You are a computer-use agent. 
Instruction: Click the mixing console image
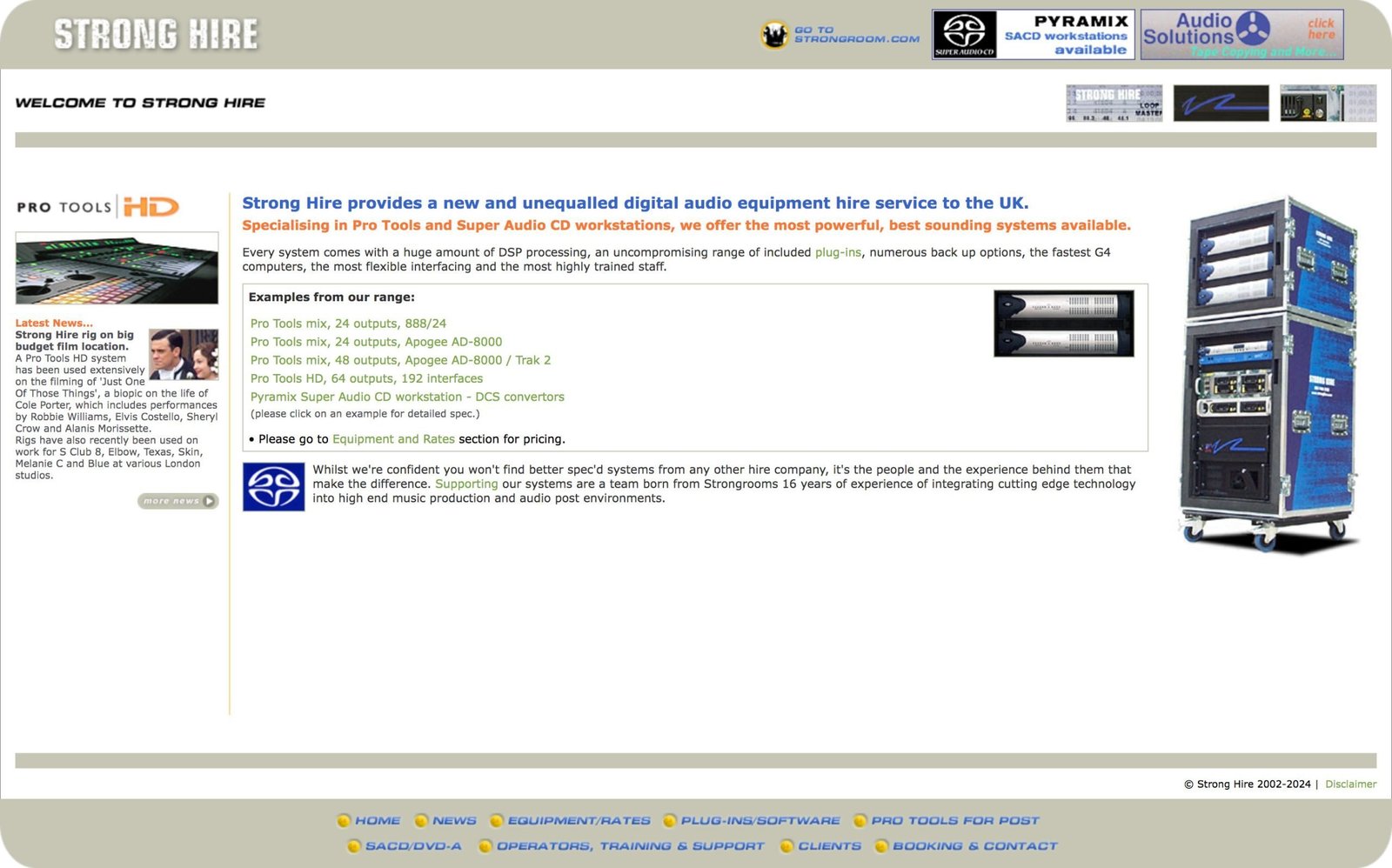117,269
